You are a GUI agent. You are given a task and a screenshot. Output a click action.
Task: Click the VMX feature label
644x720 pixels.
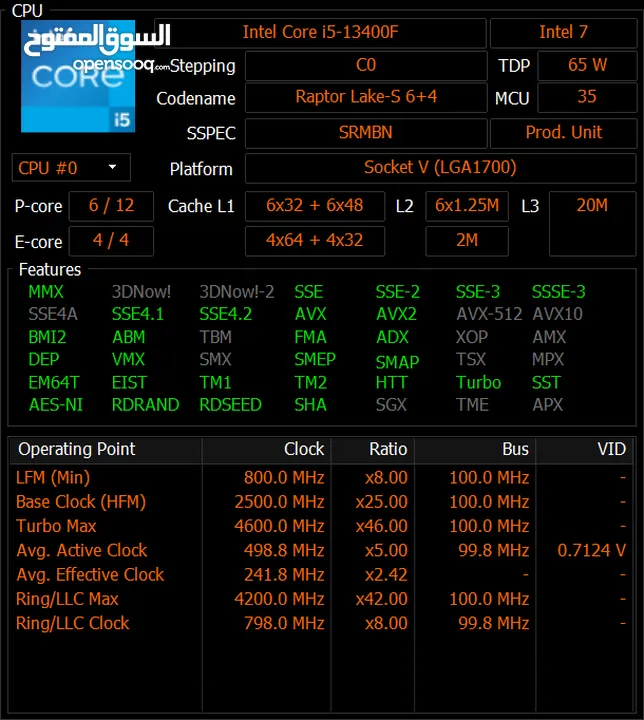[128, 360]
